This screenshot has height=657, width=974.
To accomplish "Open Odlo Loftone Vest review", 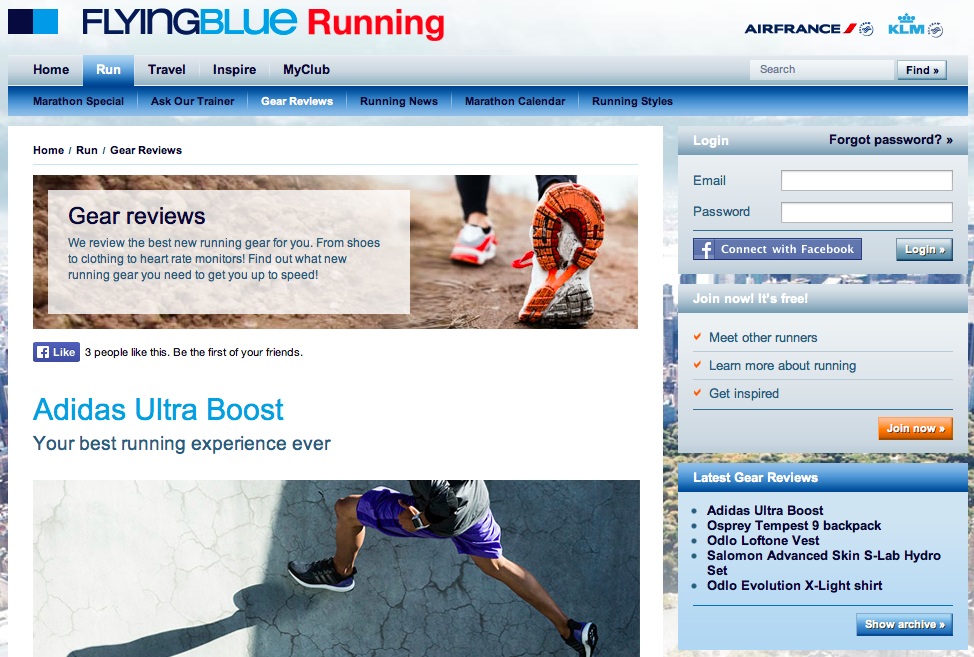I will [x=763, y=540].
